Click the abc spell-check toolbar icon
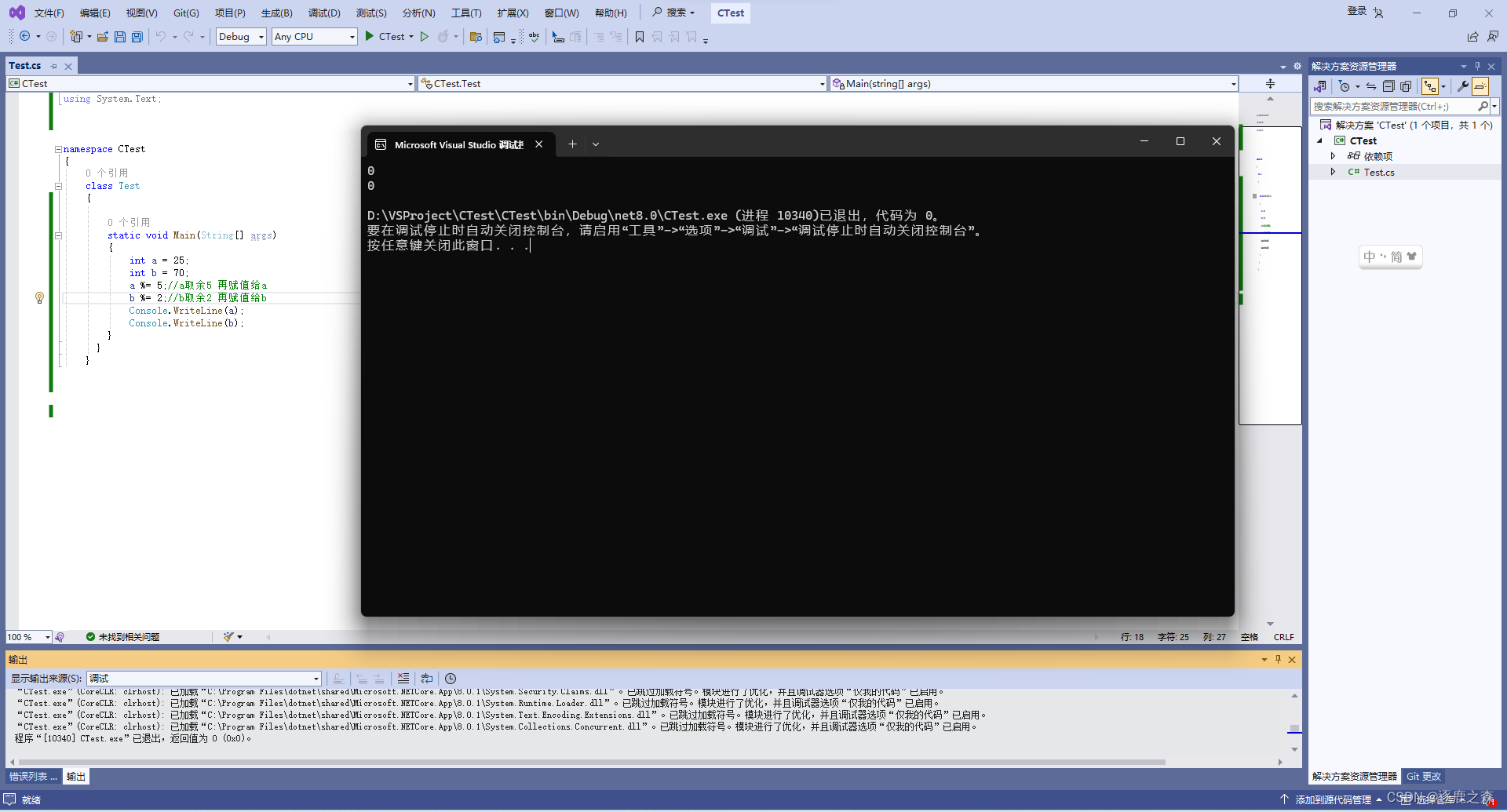The image size is (1507, 812). 535,37
